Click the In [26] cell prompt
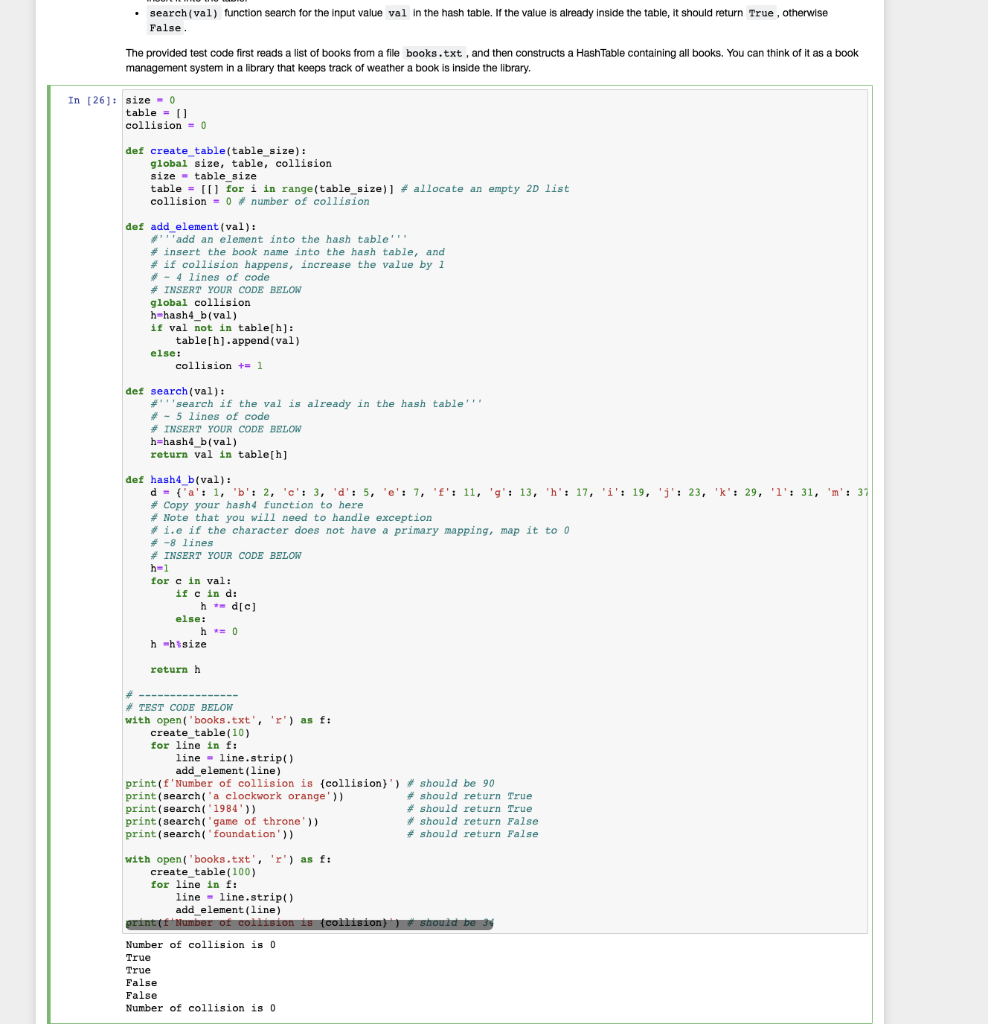This screenshot has height=1024, width=988. 92,100
